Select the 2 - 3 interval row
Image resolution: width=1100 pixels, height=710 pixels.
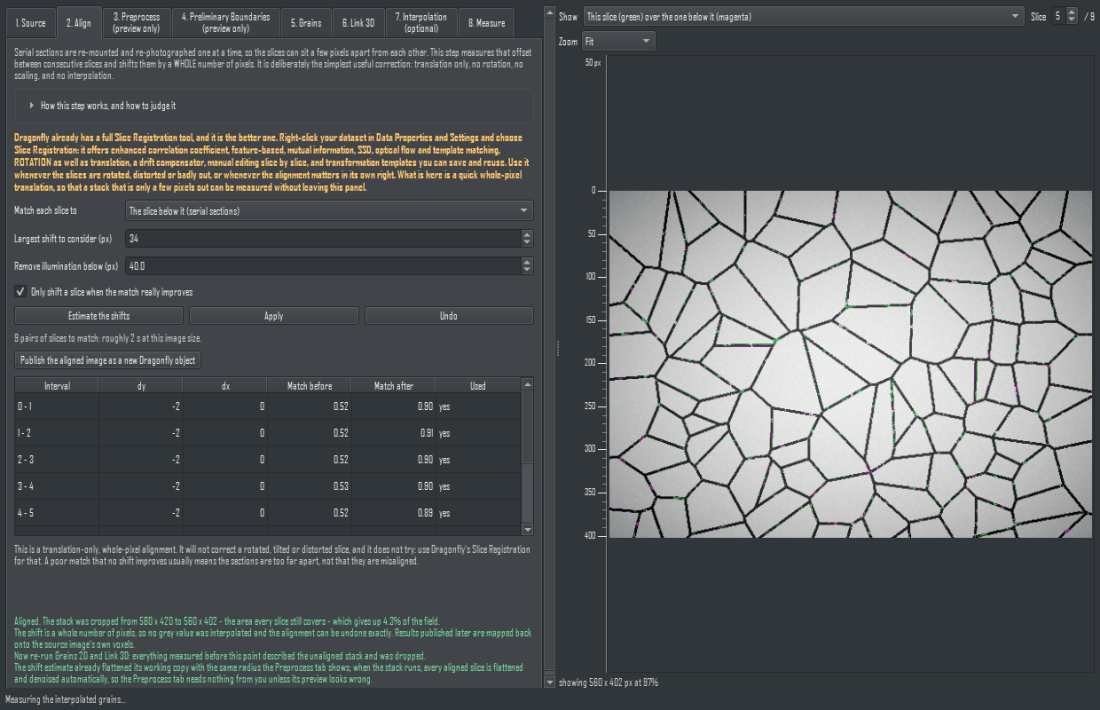coord(267,460)
